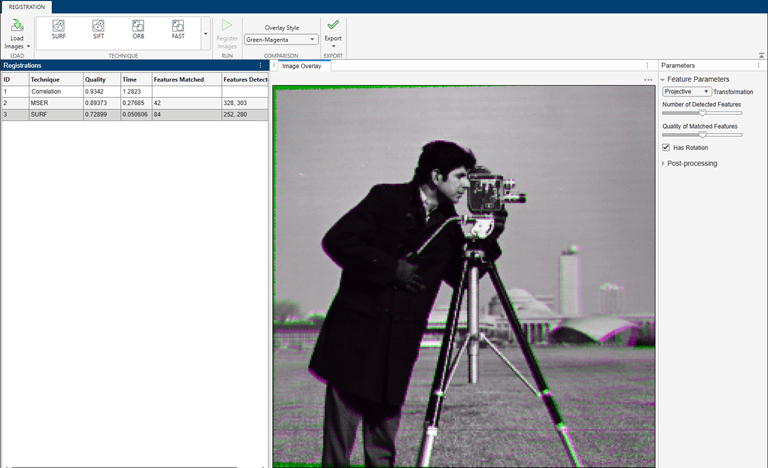Sort by the Features Detected column header
Image resolution: width=768 pixels, height=468 pixels.
[x=245, y=79]
